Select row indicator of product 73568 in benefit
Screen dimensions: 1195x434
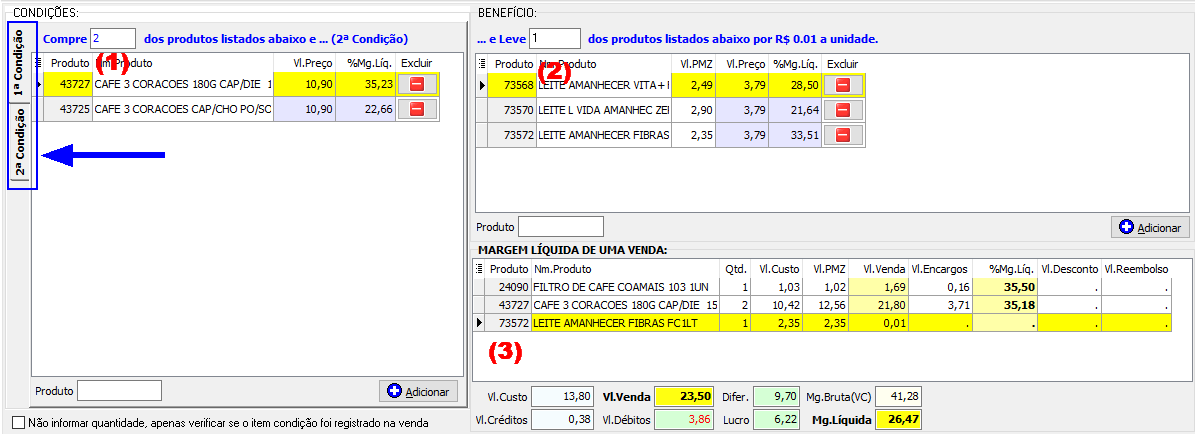[482, 86]
